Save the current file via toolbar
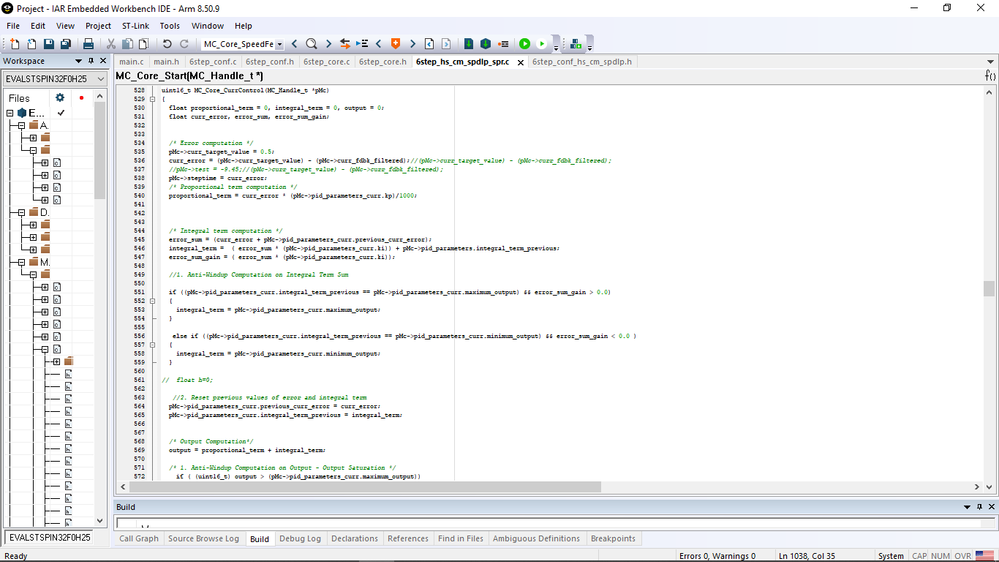This screenshot has height=562, width=999. click(48, 44)
